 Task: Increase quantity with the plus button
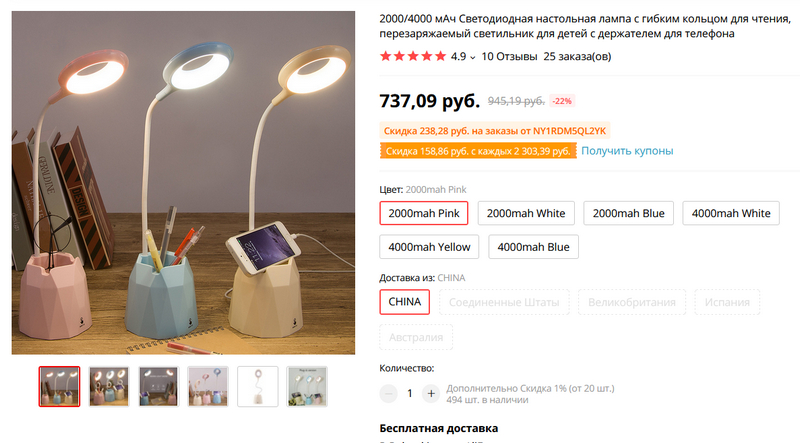pyautogui.click(x=431, y=393)
